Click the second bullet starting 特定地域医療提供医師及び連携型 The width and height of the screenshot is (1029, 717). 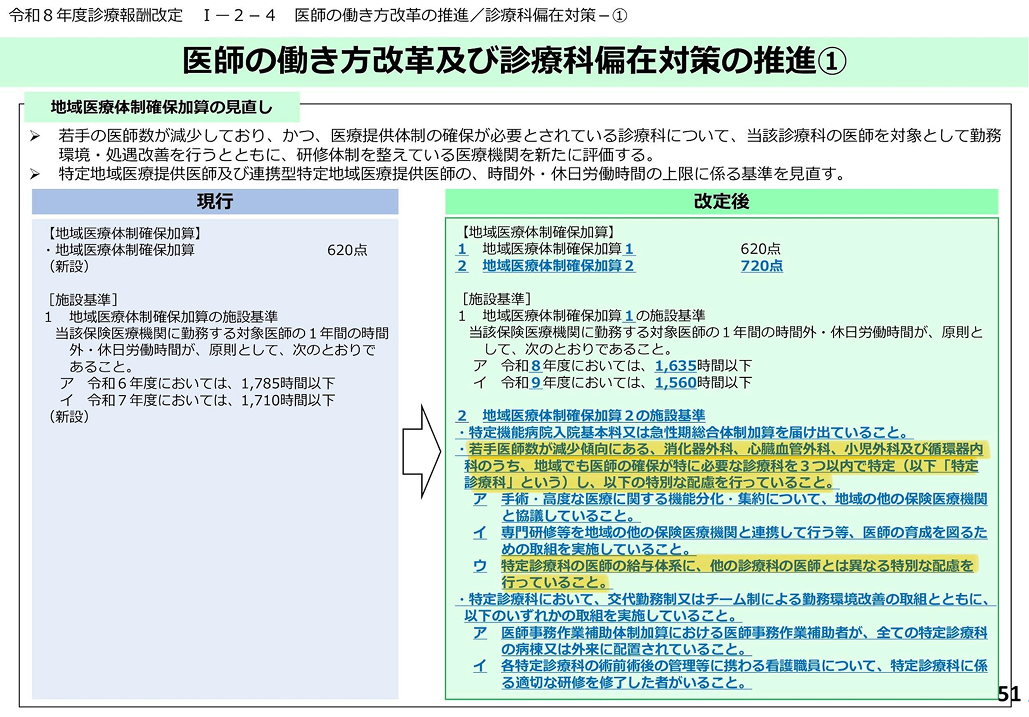437,174
